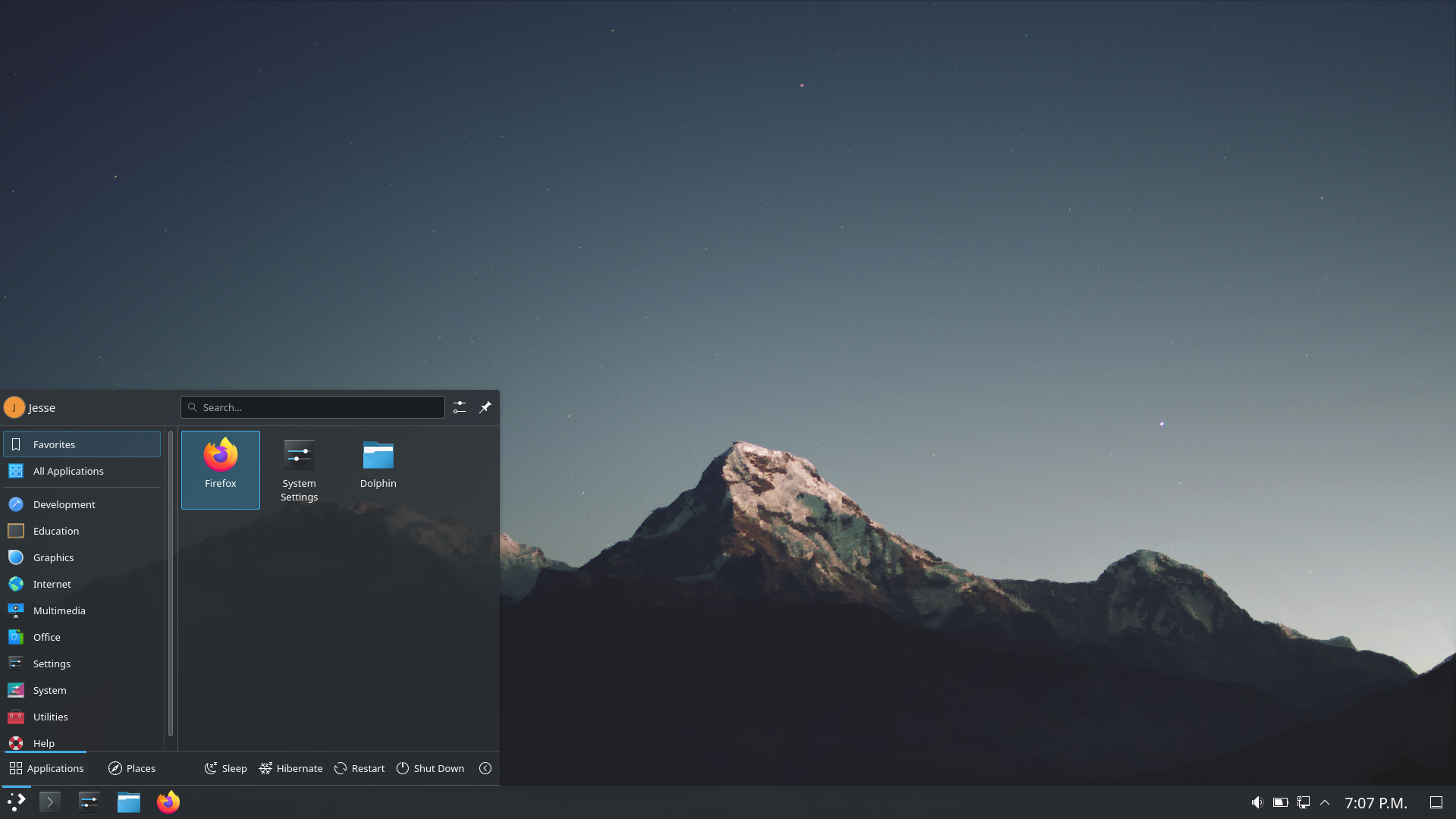The height and width of the screenshot is (819, 1456).
Task: Open the Development category
Action: (82, 504)
